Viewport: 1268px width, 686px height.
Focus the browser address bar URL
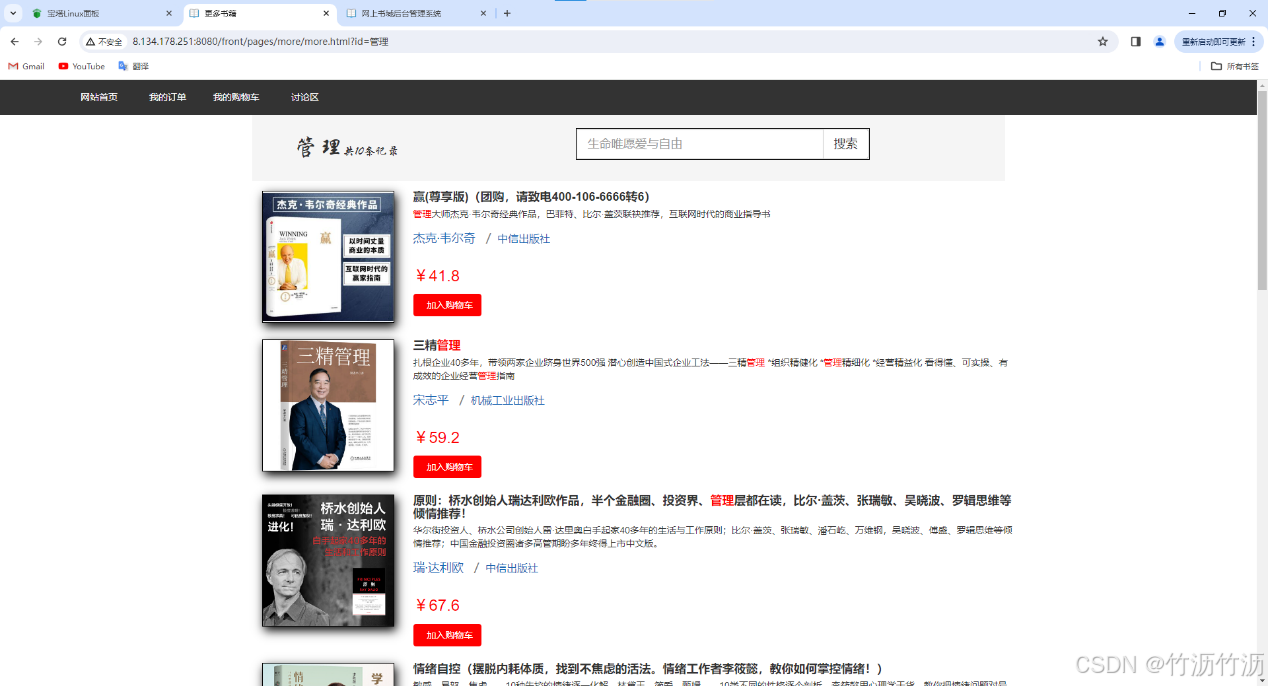click(x=260, y=42)
